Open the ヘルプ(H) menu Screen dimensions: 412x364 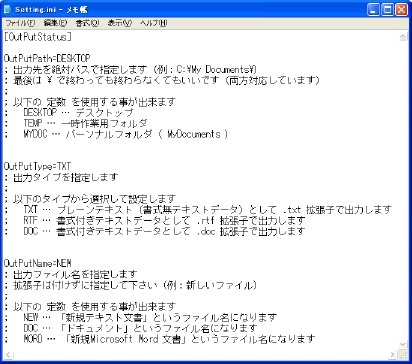tap(154, 23)
